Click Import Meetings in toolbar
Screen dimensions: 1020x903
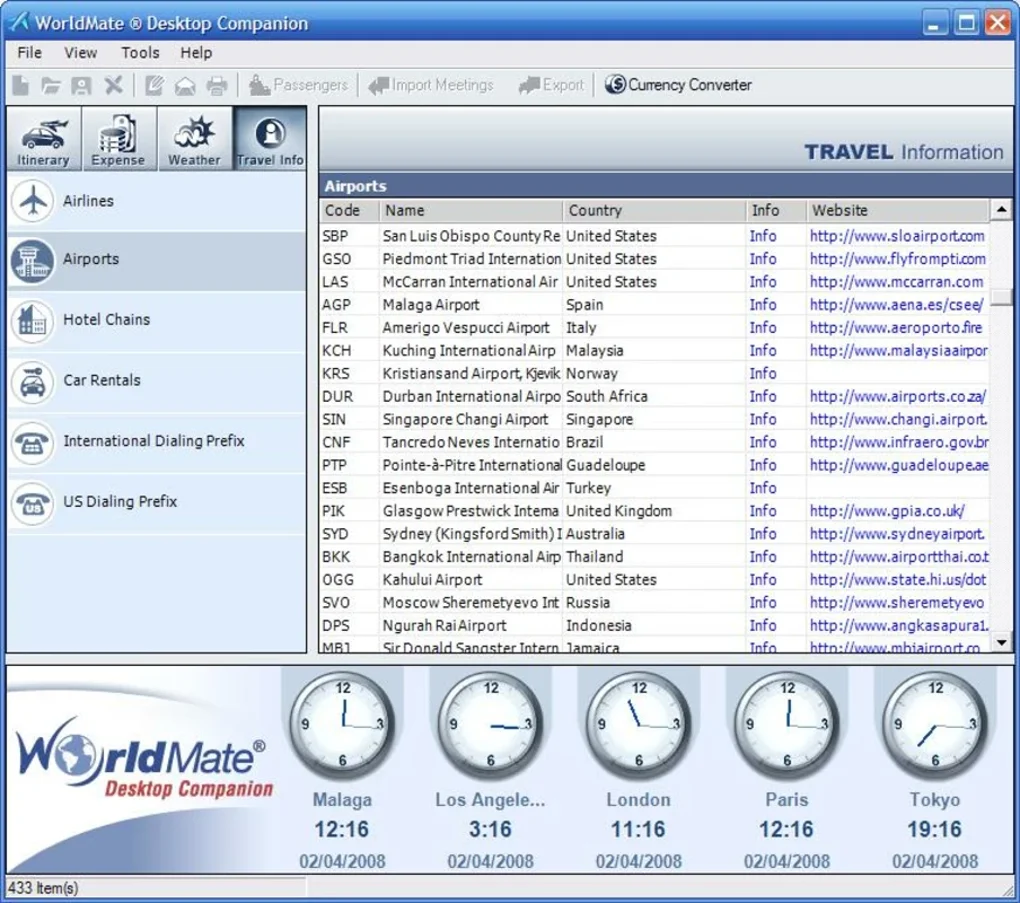point(431,85)
